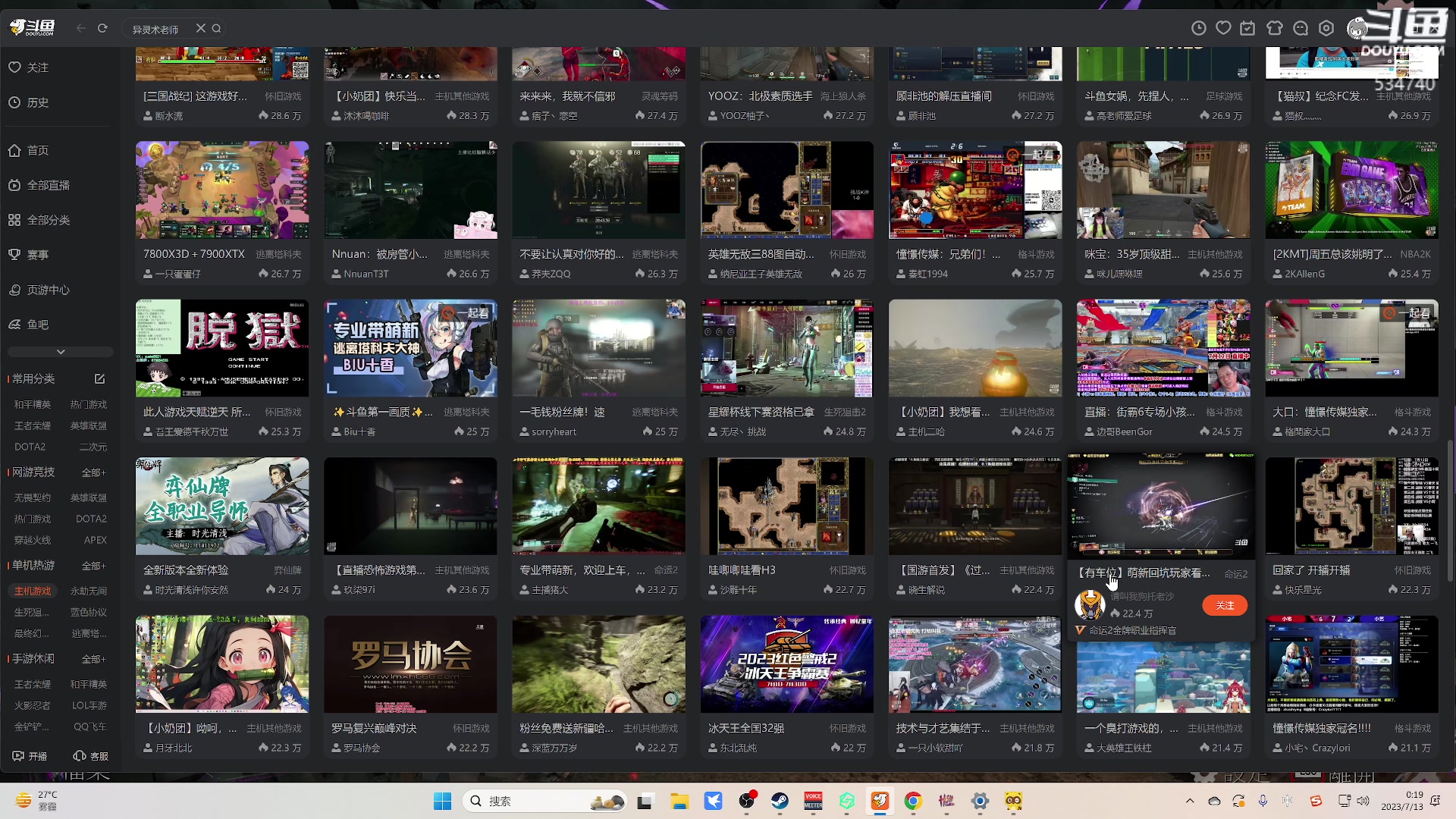Open Voicemeeter from the taskbar
This screenshot has width=1456, height=819.
coord(813,801)
